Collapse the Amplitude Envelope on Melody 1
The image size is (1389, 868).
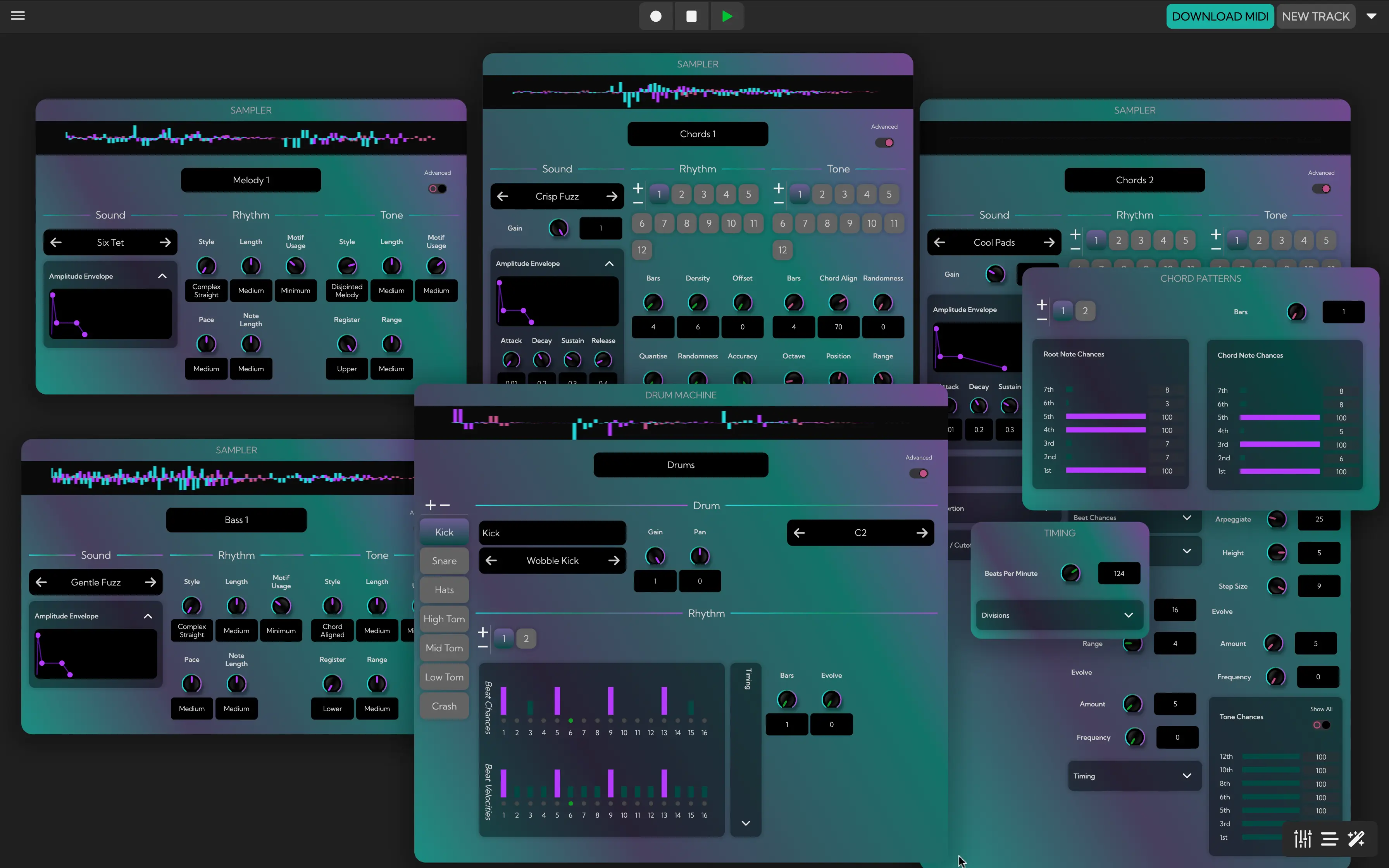(x=162, y=276)
